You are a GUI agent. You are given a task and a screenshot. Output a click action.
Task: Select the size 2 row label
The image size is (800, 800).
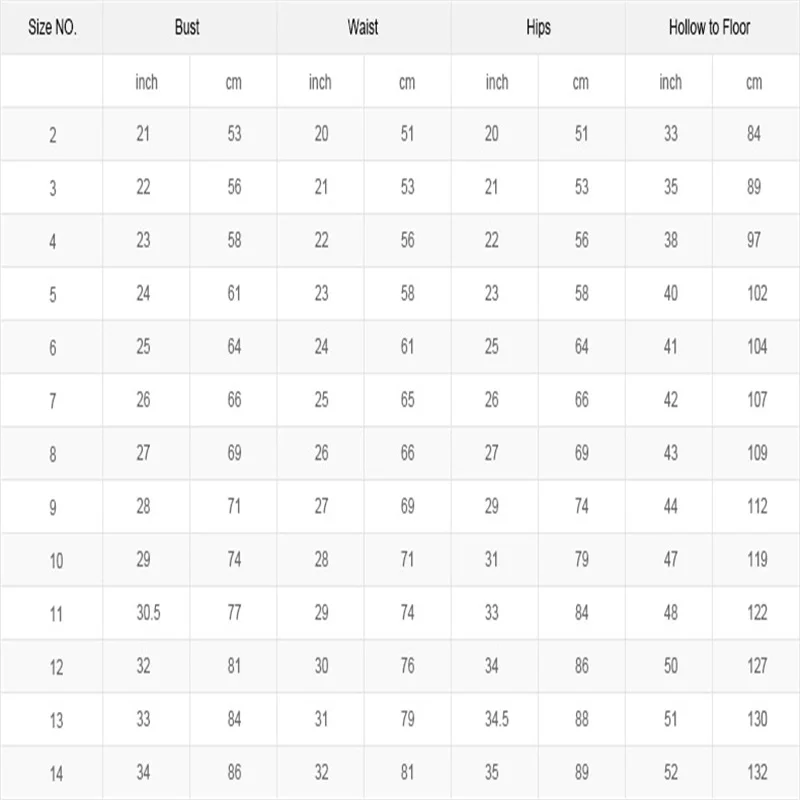53,135
